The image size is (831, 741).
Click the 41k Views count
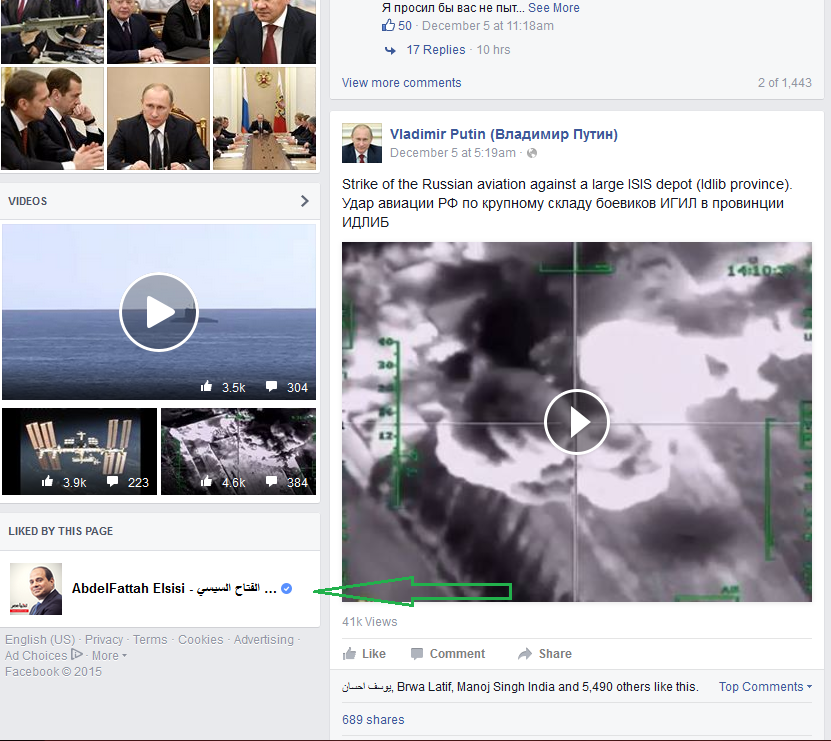pos(369,621)
